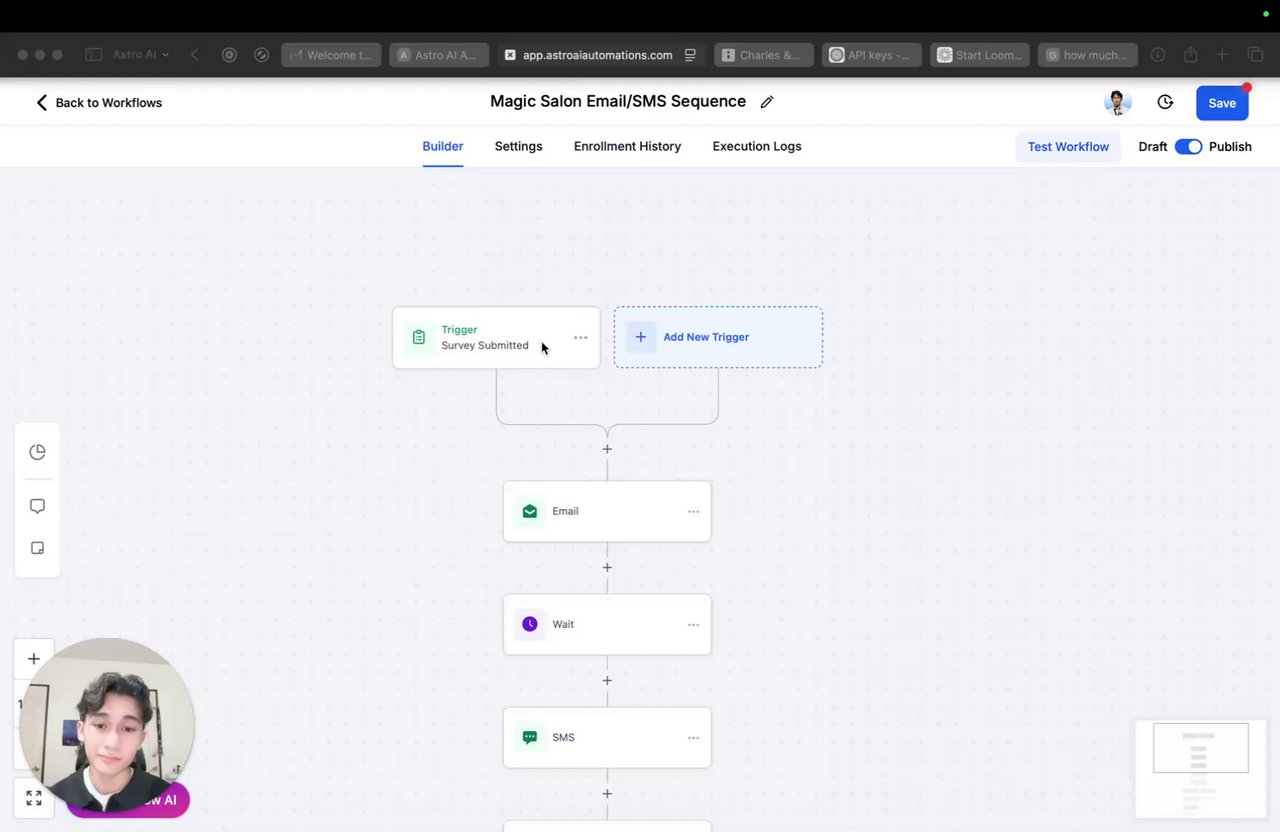Image resolution: width=1280 pixels, height=832 pixels.
Task: Click the sticky note icon
Action: click(x=37, y=548)
